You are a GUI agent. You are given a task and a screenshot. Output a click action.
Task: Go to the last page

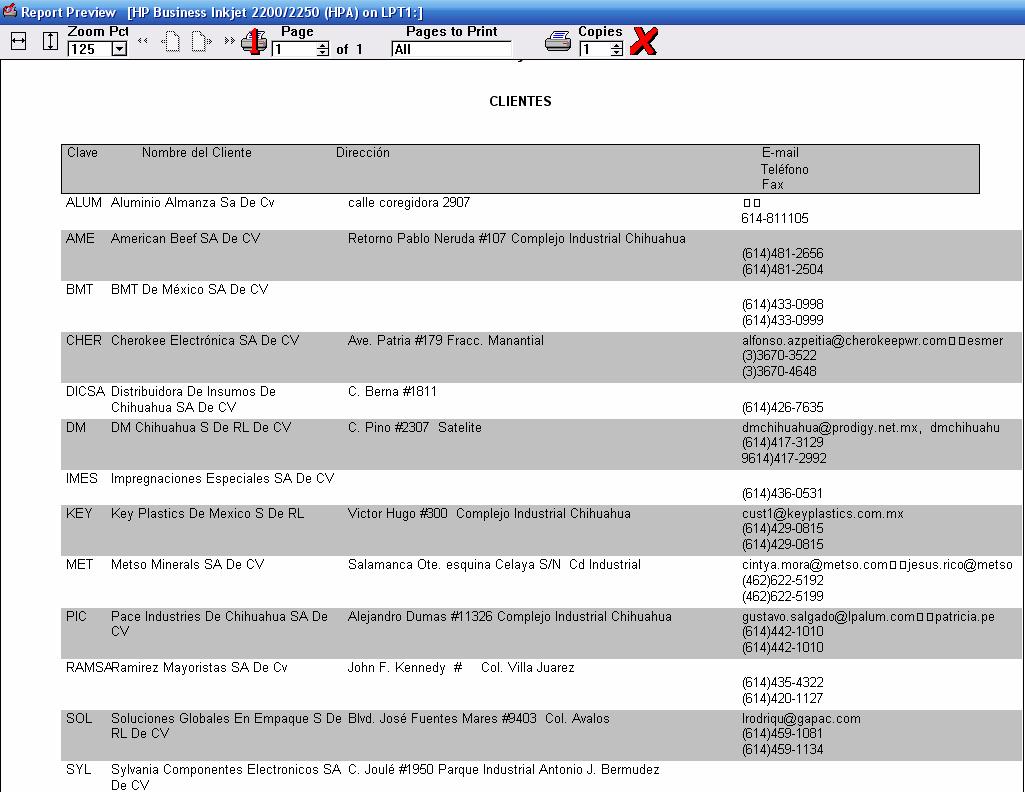point(229,41)
